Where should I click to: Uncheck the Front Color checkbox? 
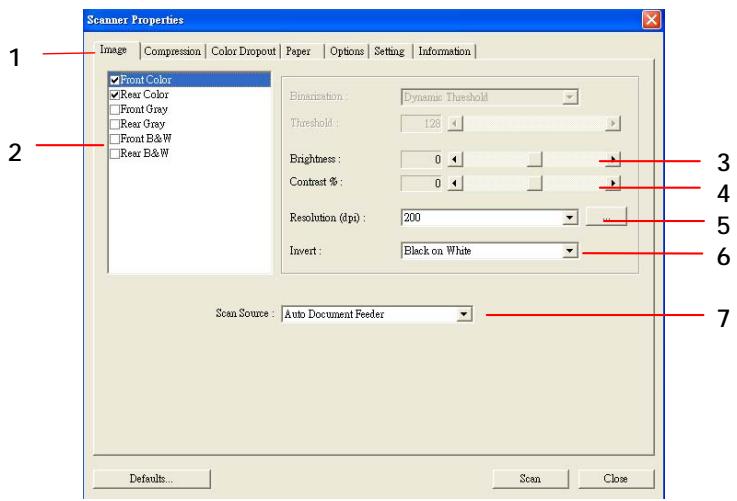coord(115,80)
